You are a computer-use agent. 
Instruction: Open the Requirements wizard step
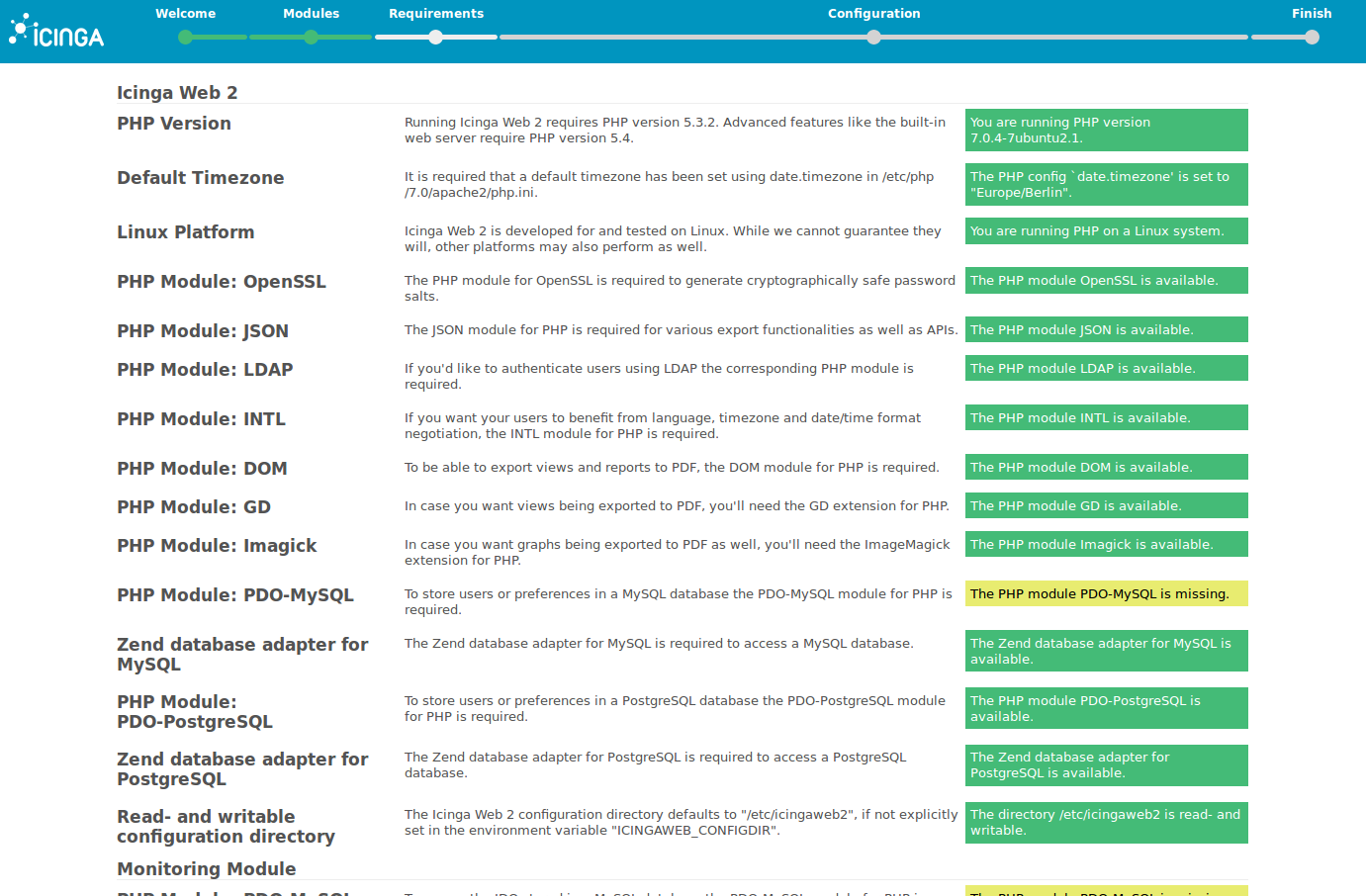[x=435, y=13]
